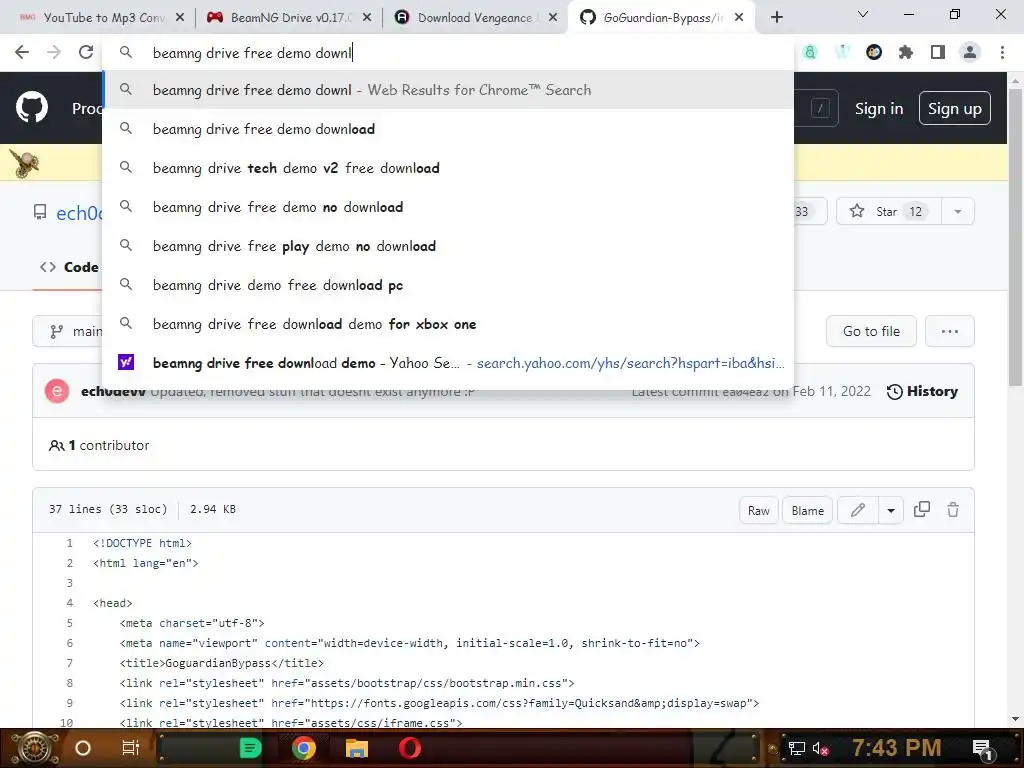The height and width of the screenshot is (768, 1024).
Task: Click the muted speaker tray icon
Action: [x=820, y=748]
